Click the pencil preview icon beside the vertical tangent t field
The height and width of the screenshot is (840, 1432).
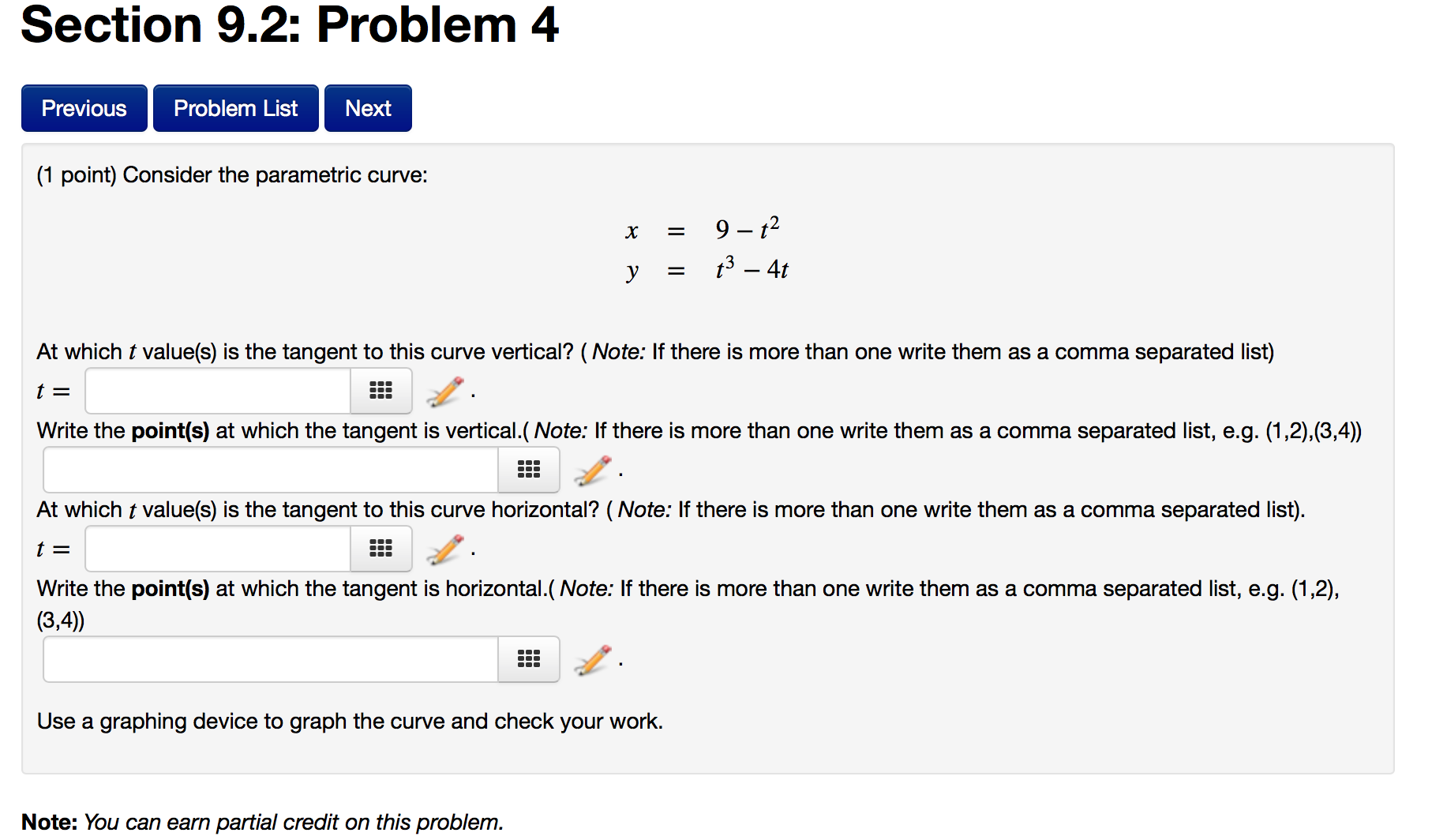coord(444,391)
